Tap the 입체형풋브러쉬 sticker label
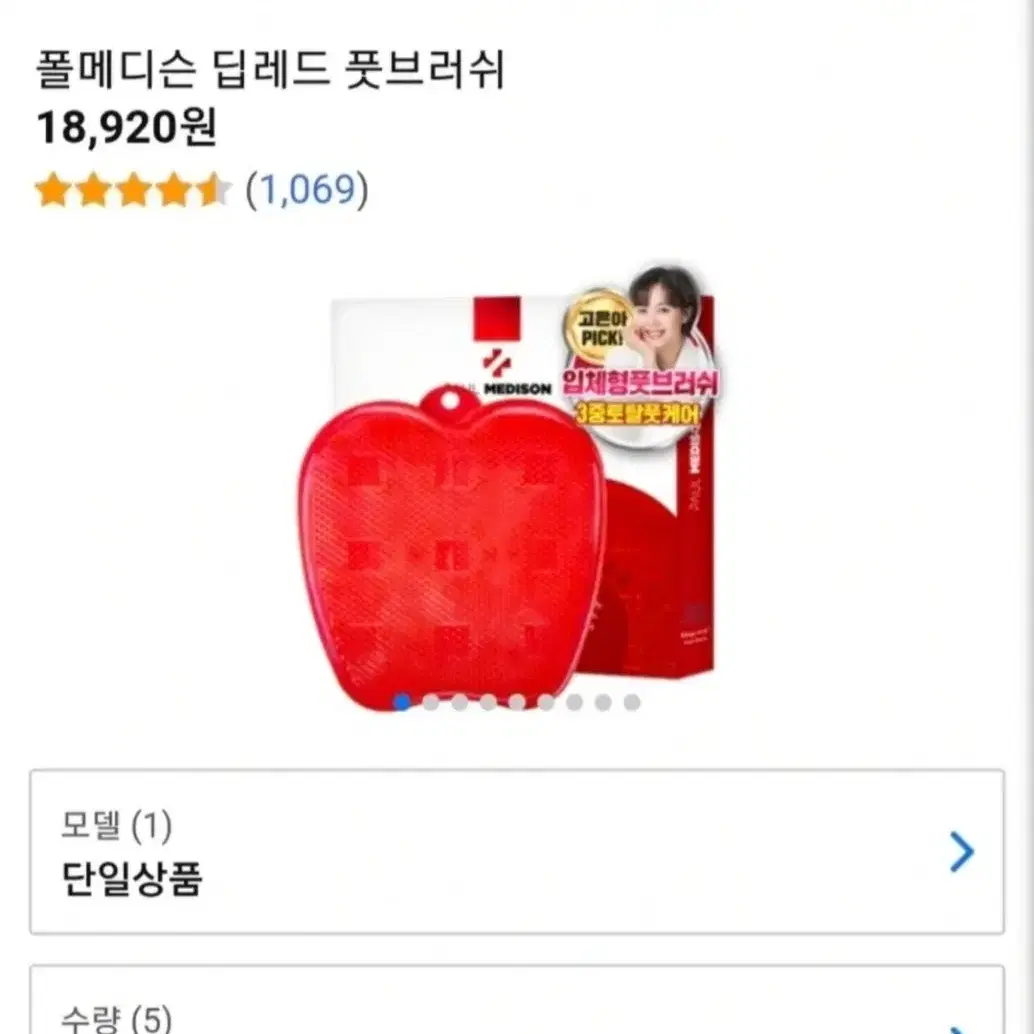1034x1034 pixels. click(x=640, y=382)
